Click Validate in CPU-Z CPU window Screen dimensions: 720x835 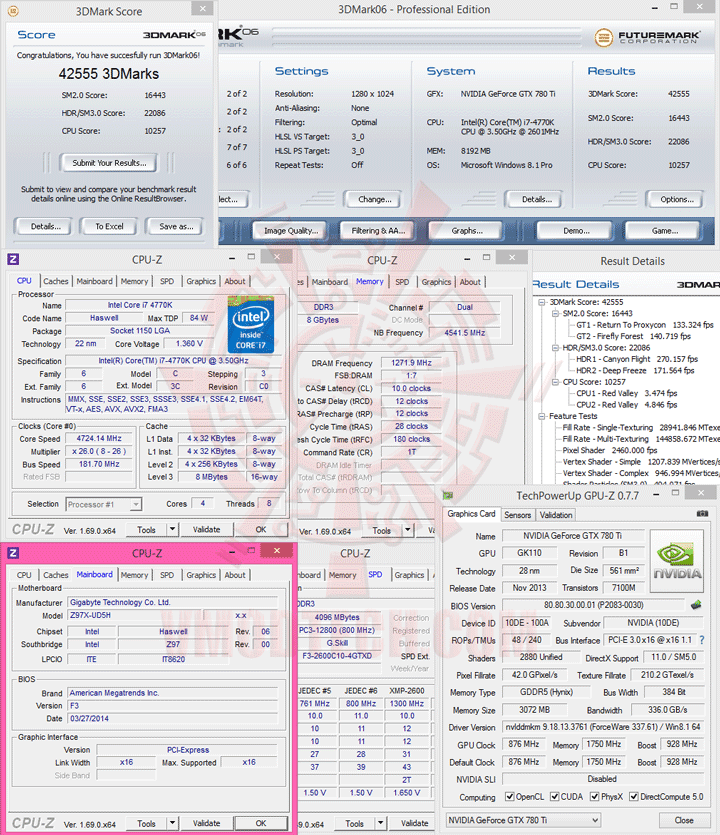click(x=206, y=529)
